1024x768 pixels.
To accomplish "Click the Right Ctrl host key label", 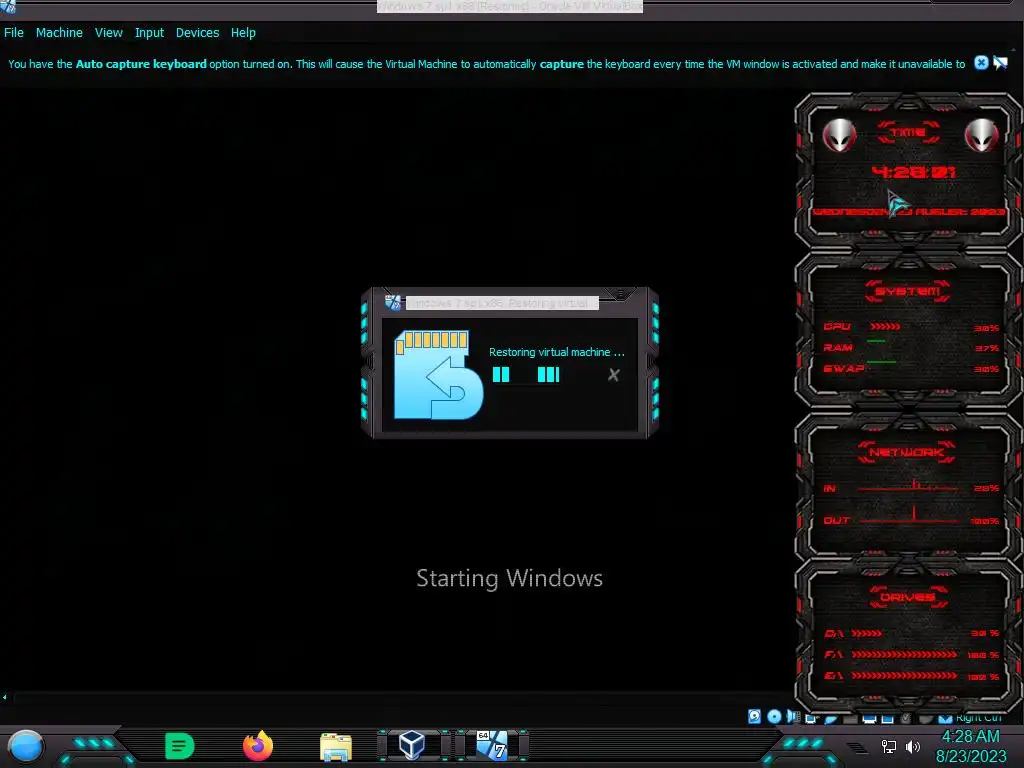I will 978,718.
